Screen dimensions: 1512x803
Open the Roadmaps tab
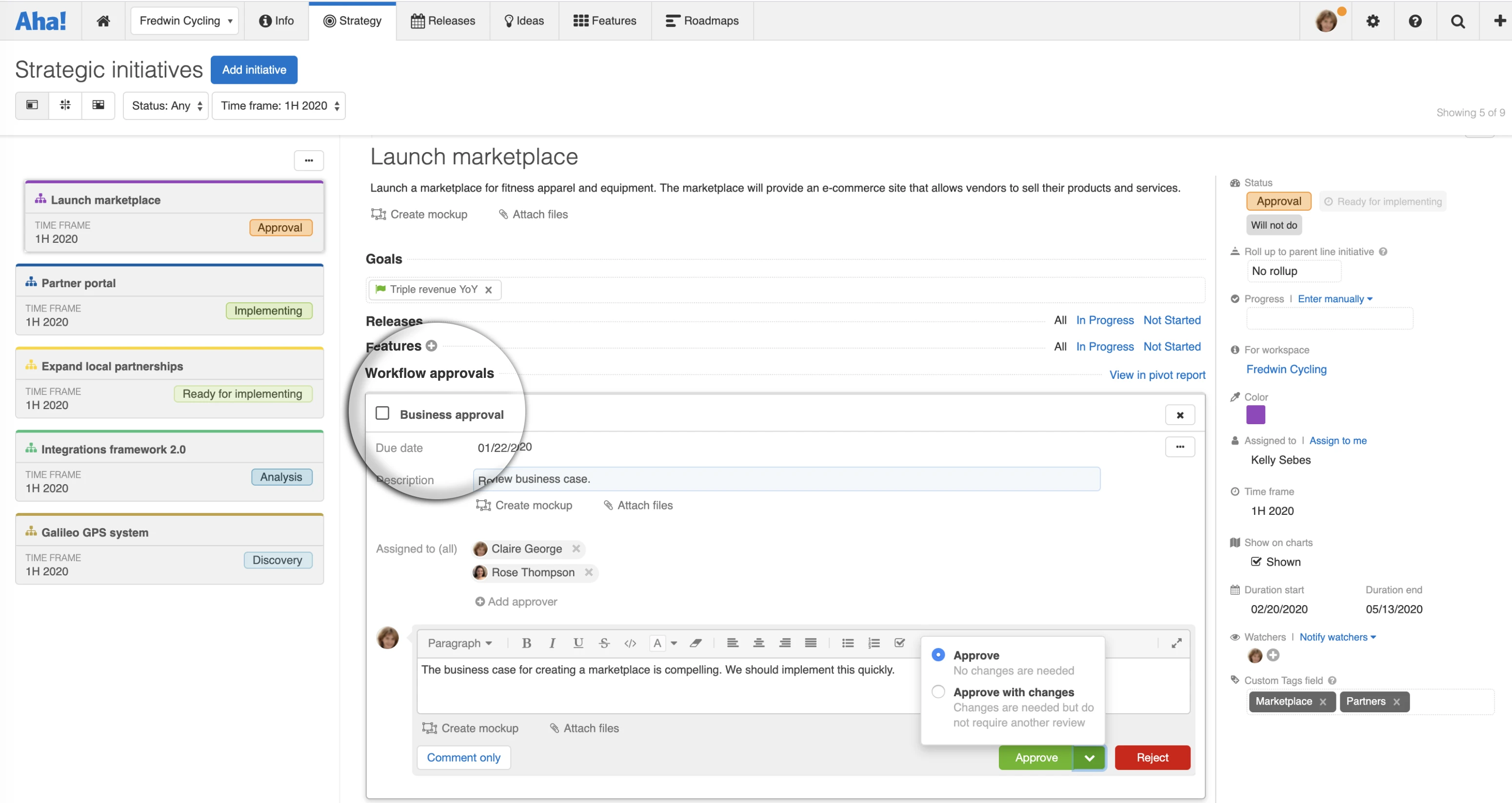702,21
